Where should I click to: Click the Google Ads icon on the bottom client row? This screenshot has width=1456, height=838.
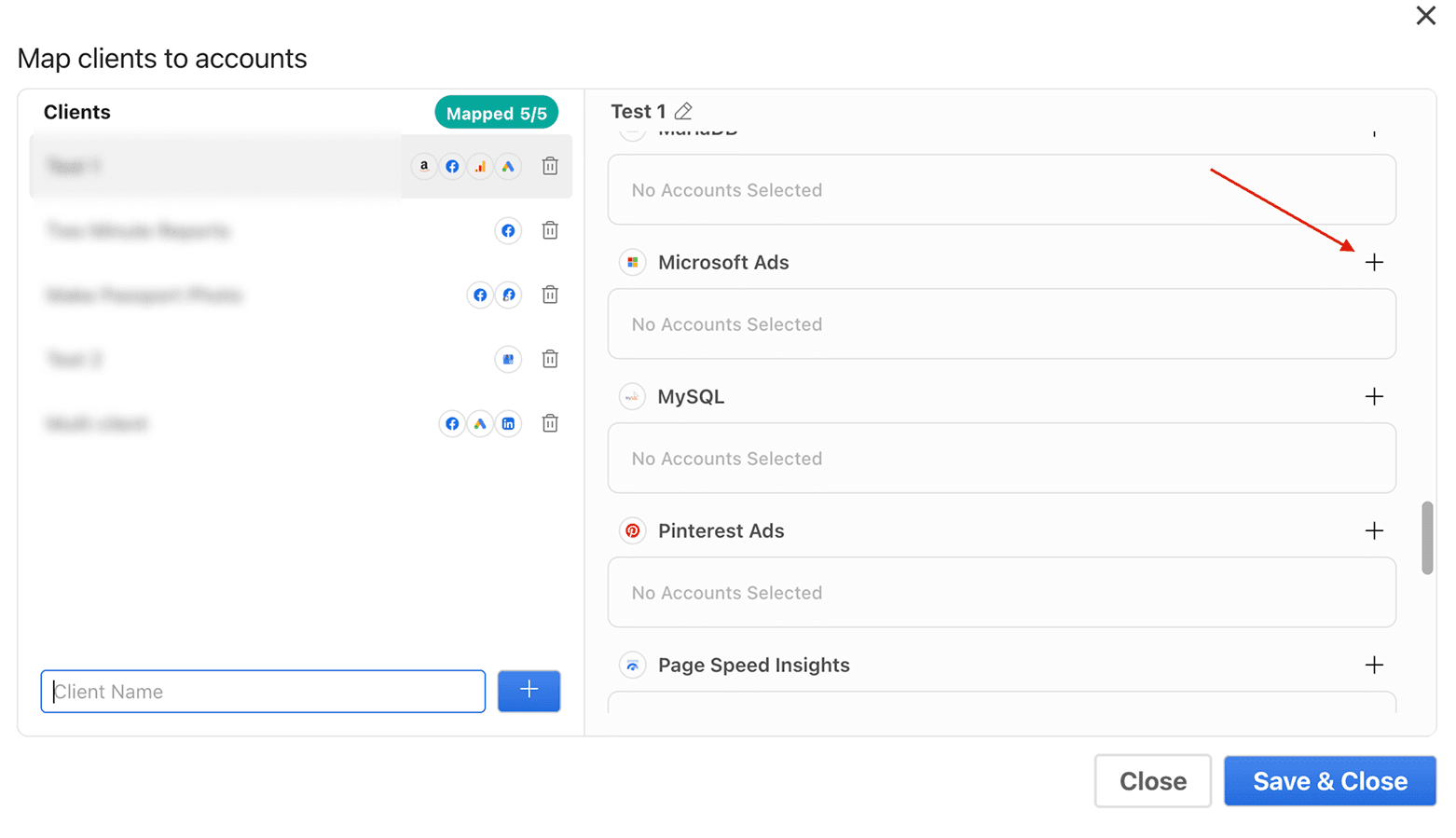click(480, 423)
